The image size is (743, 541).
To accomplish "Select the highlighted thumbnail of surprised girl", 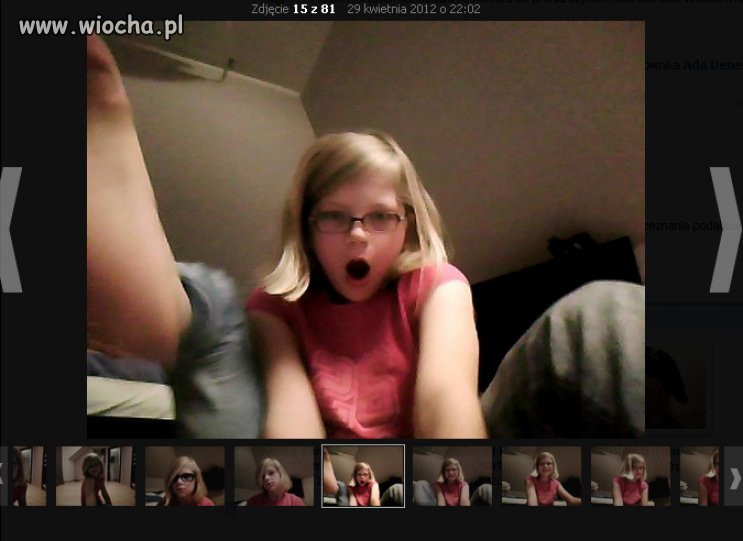I will click(363, 476).
